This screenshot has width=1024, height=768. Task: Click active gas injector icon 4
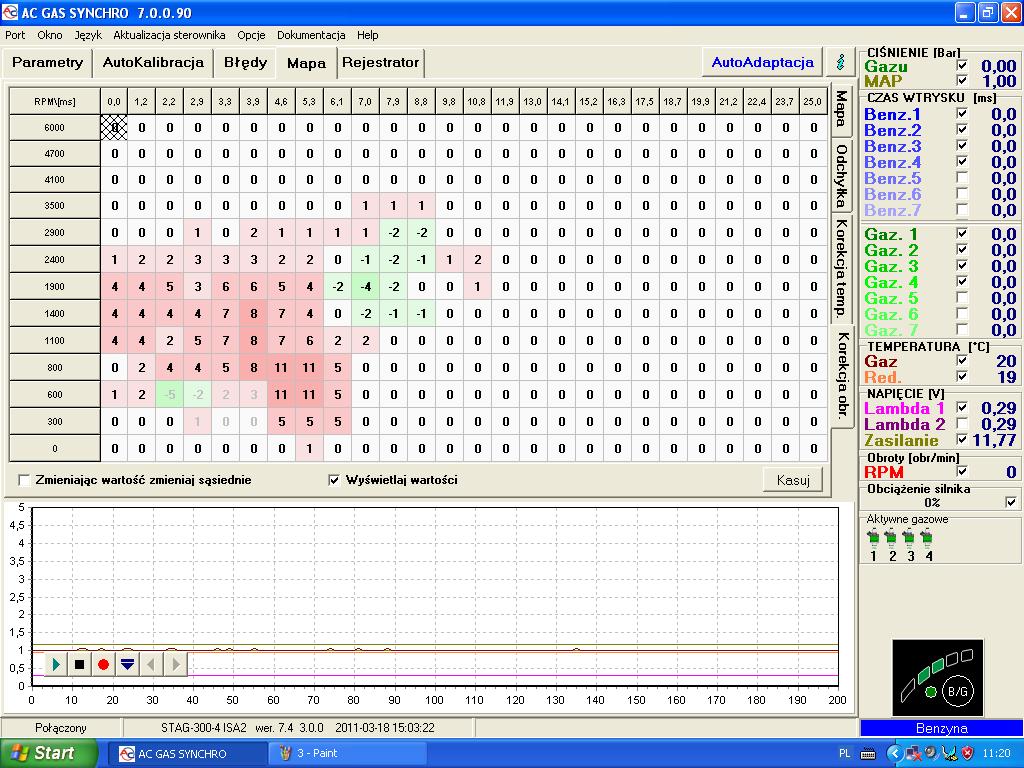tap(927, 538)
